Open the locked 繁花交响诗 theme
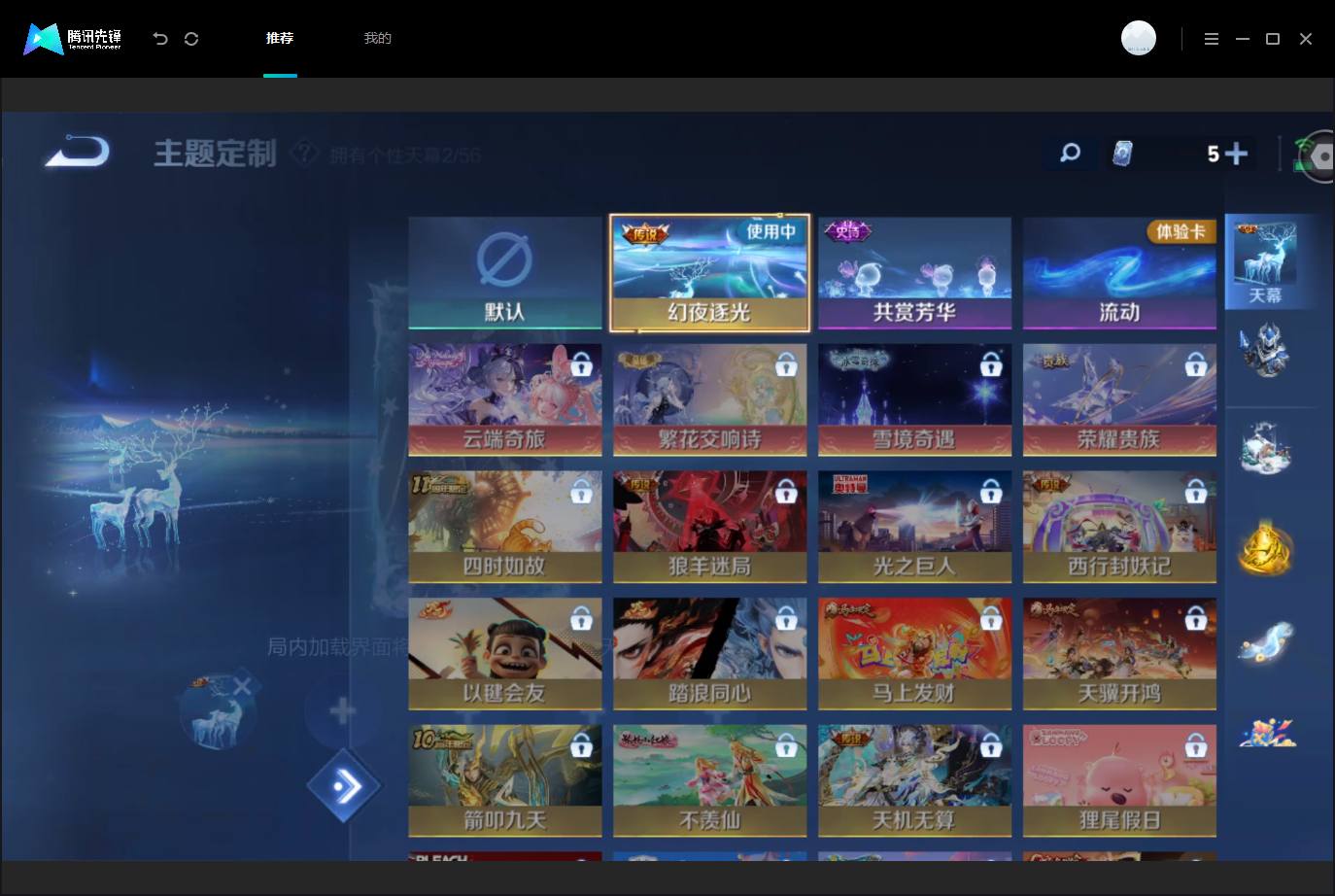 click(x=709, y=399)
